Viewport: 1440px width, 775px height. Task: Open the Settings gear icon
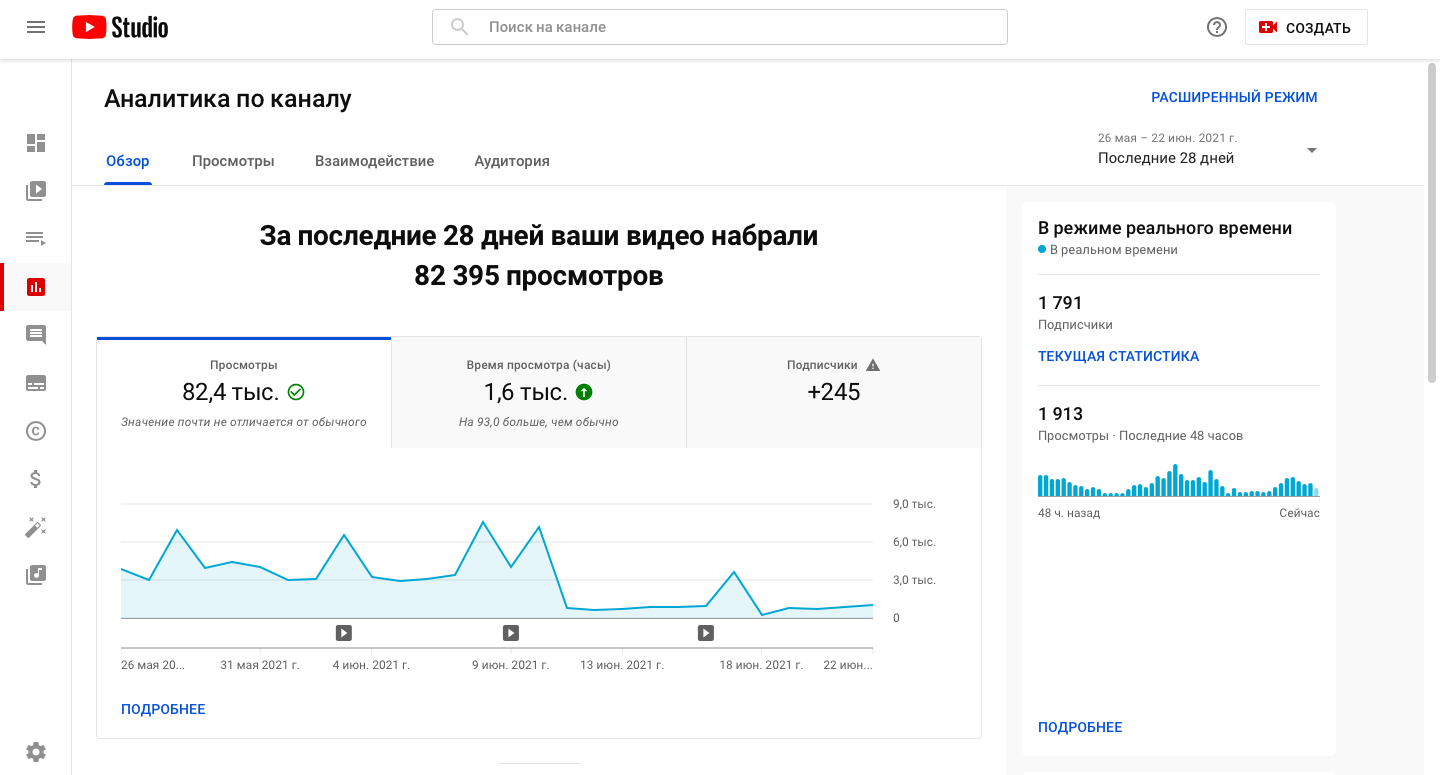pyautogui.click(x=36, y=752)
